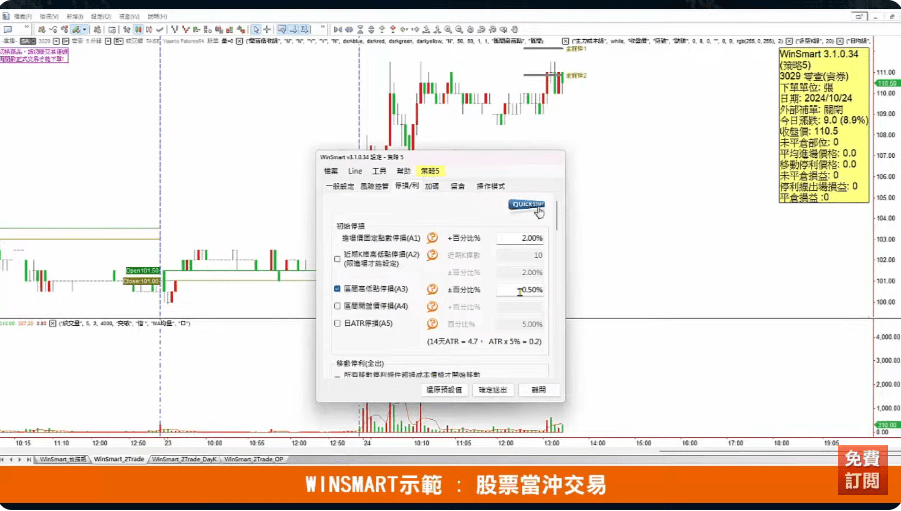Click X box on volume sub-chart status line

tap(52, 324)
